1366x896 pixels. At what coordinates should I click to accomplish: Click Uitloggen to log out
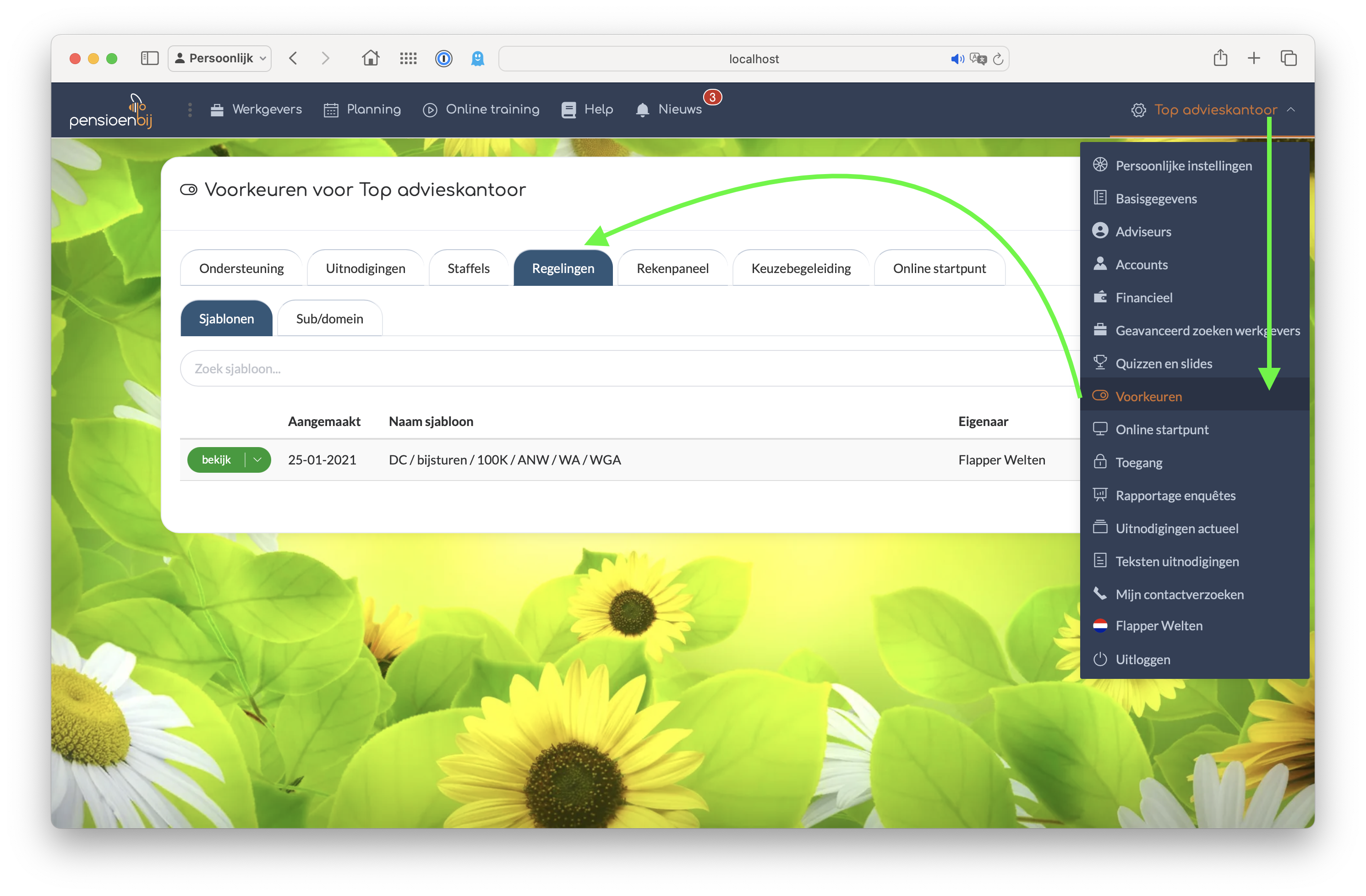1194,660
